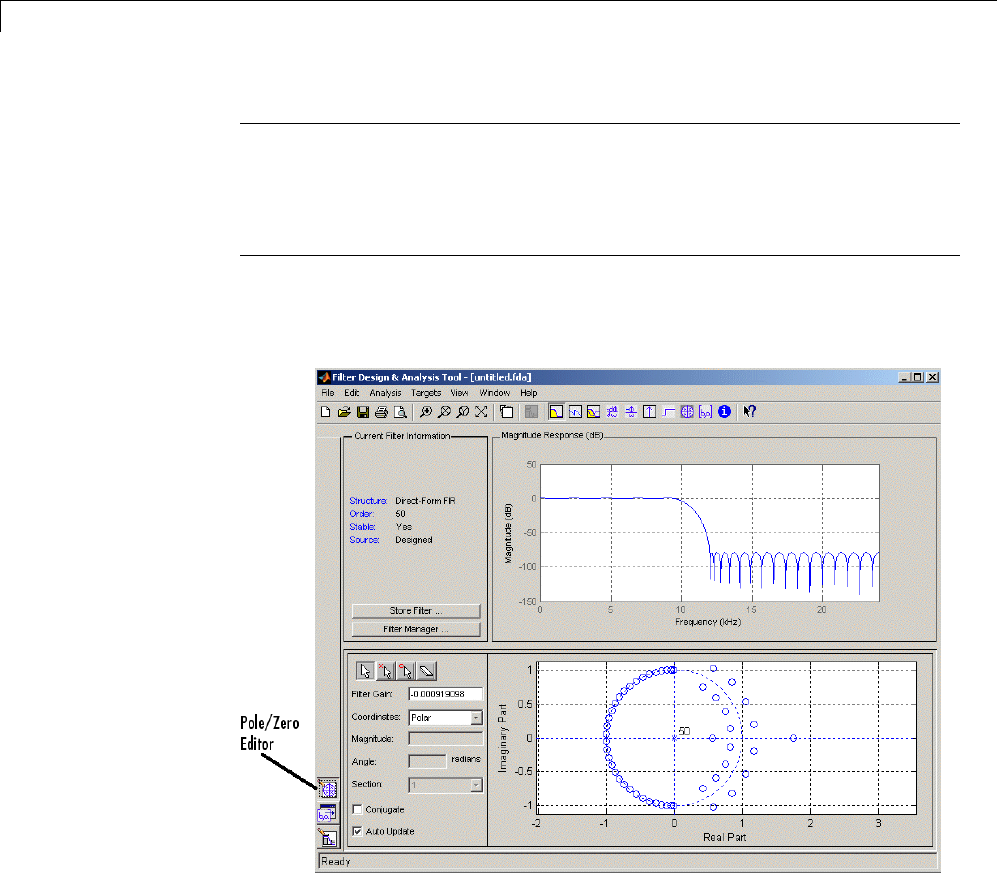Uncheck the Auto Update checkbox
The width and height of the screenshot is (997, 873).
[x=357, y=831]
